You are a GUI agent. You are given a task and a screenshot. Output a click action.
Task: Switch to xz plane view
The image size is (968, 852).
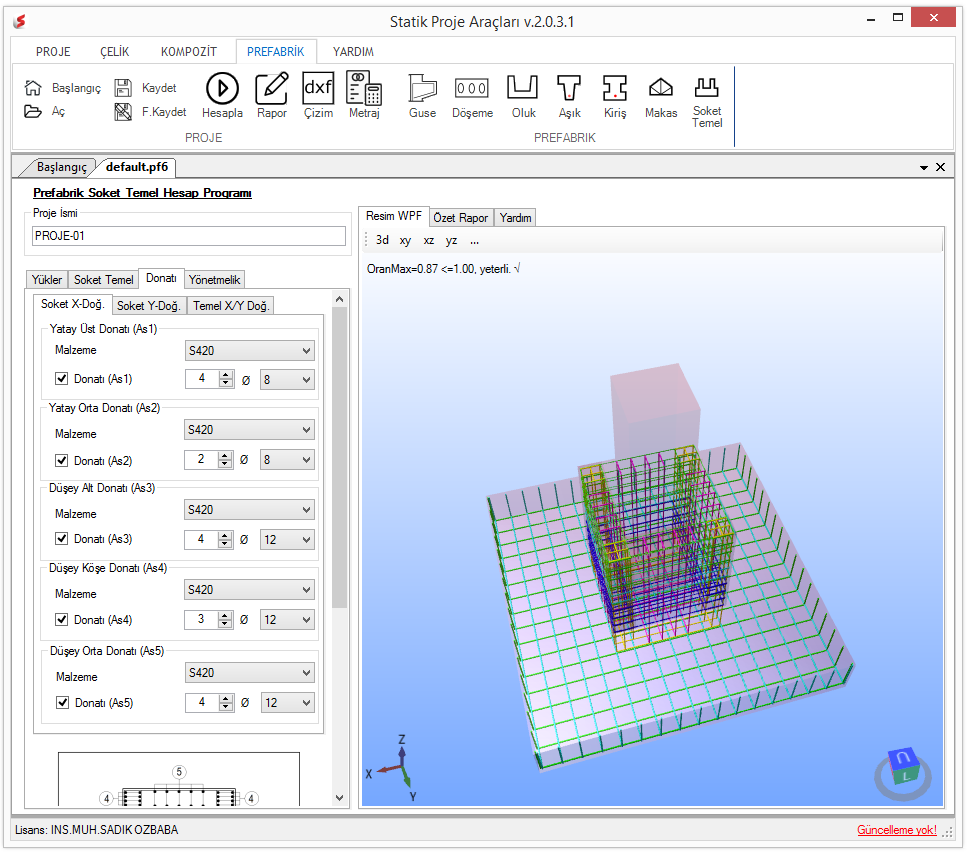(428, 241)
